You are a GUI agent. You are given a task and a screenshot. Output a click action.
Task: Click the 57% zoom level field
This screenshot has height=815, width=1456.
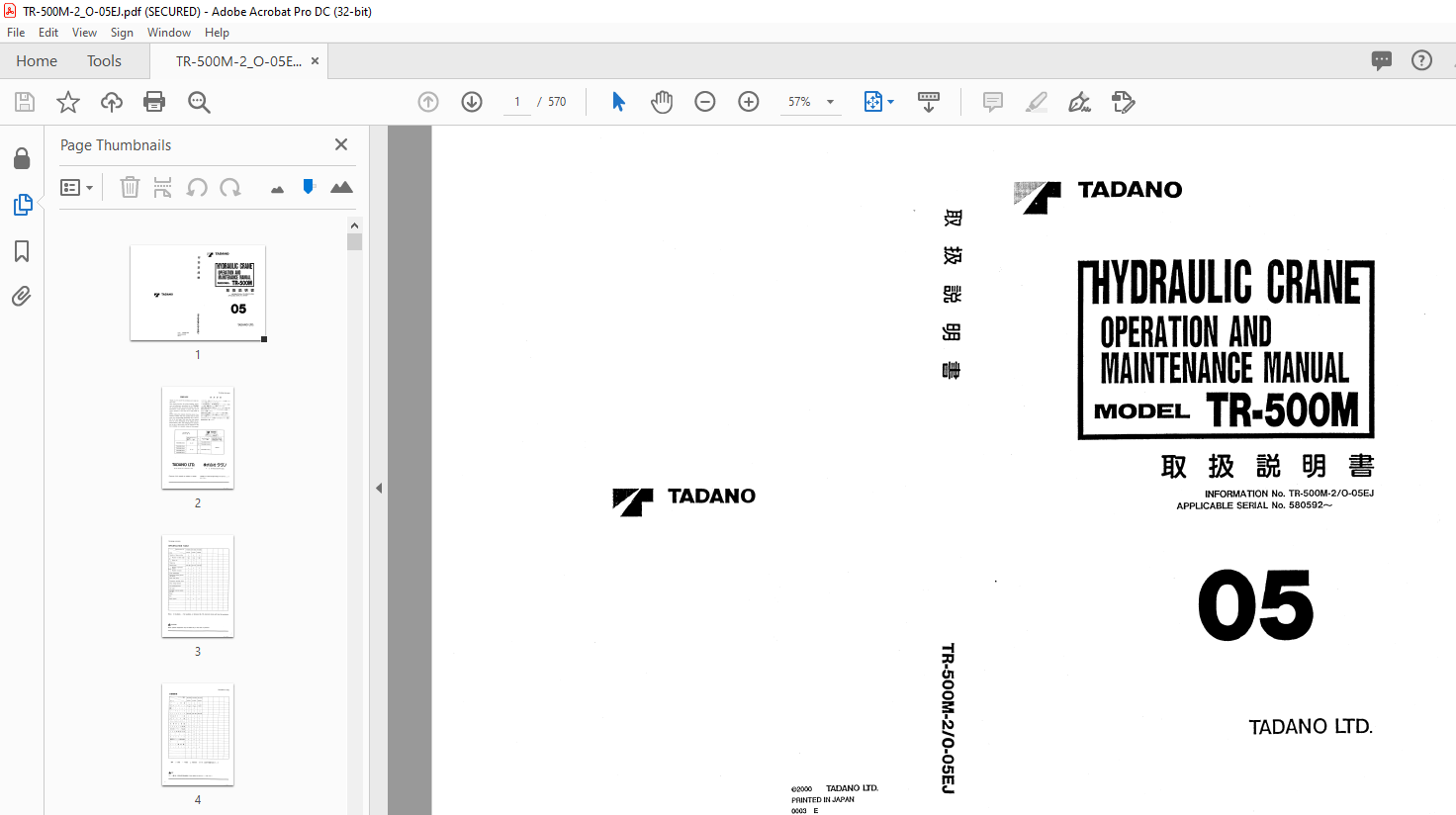pos(799,102)
